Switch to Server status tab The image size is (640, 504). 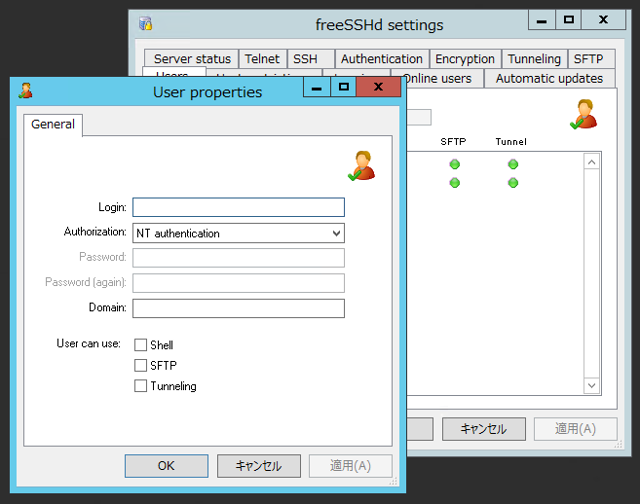pos(192,59)
